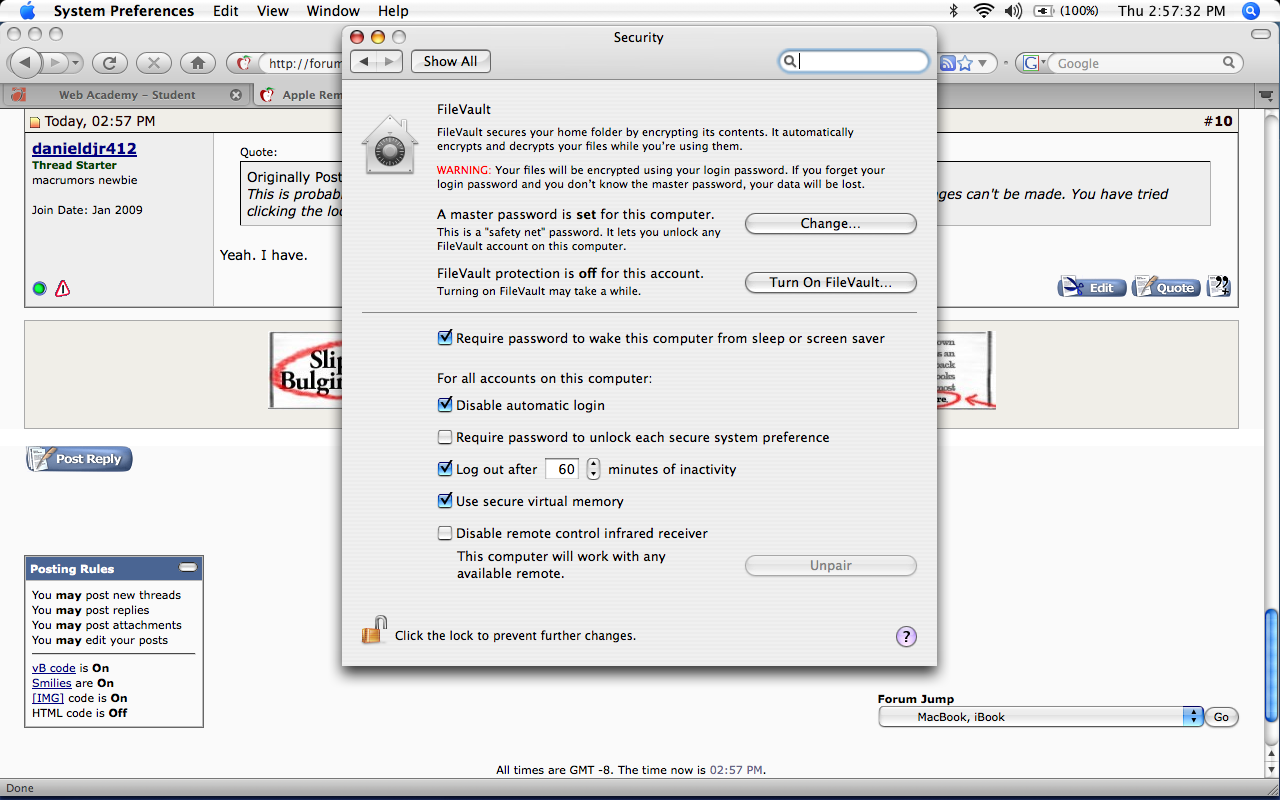This screenshot has width=1280, height=800.
Task: Open the volume control in menu bar
Action: tap(1013, 11)
